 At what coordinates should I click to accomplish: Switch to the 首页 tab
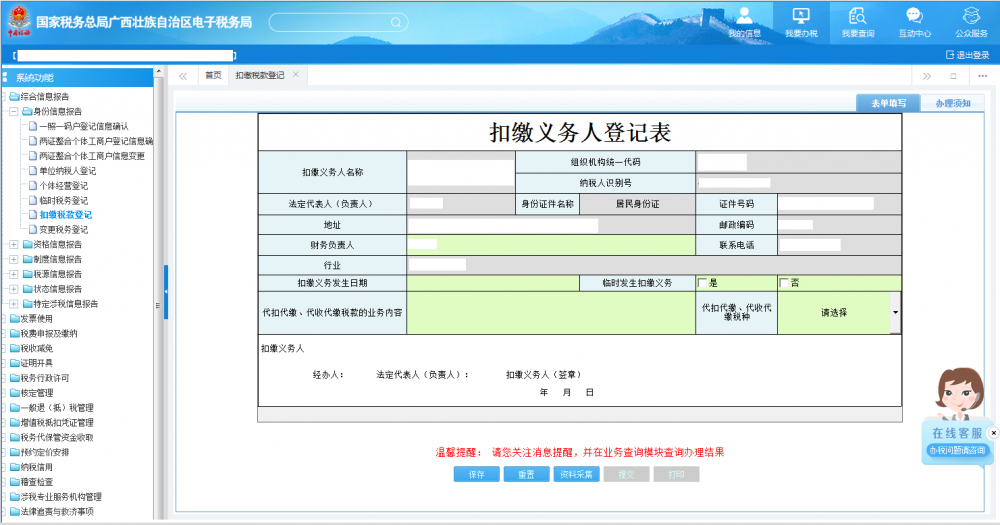[213, 76]
